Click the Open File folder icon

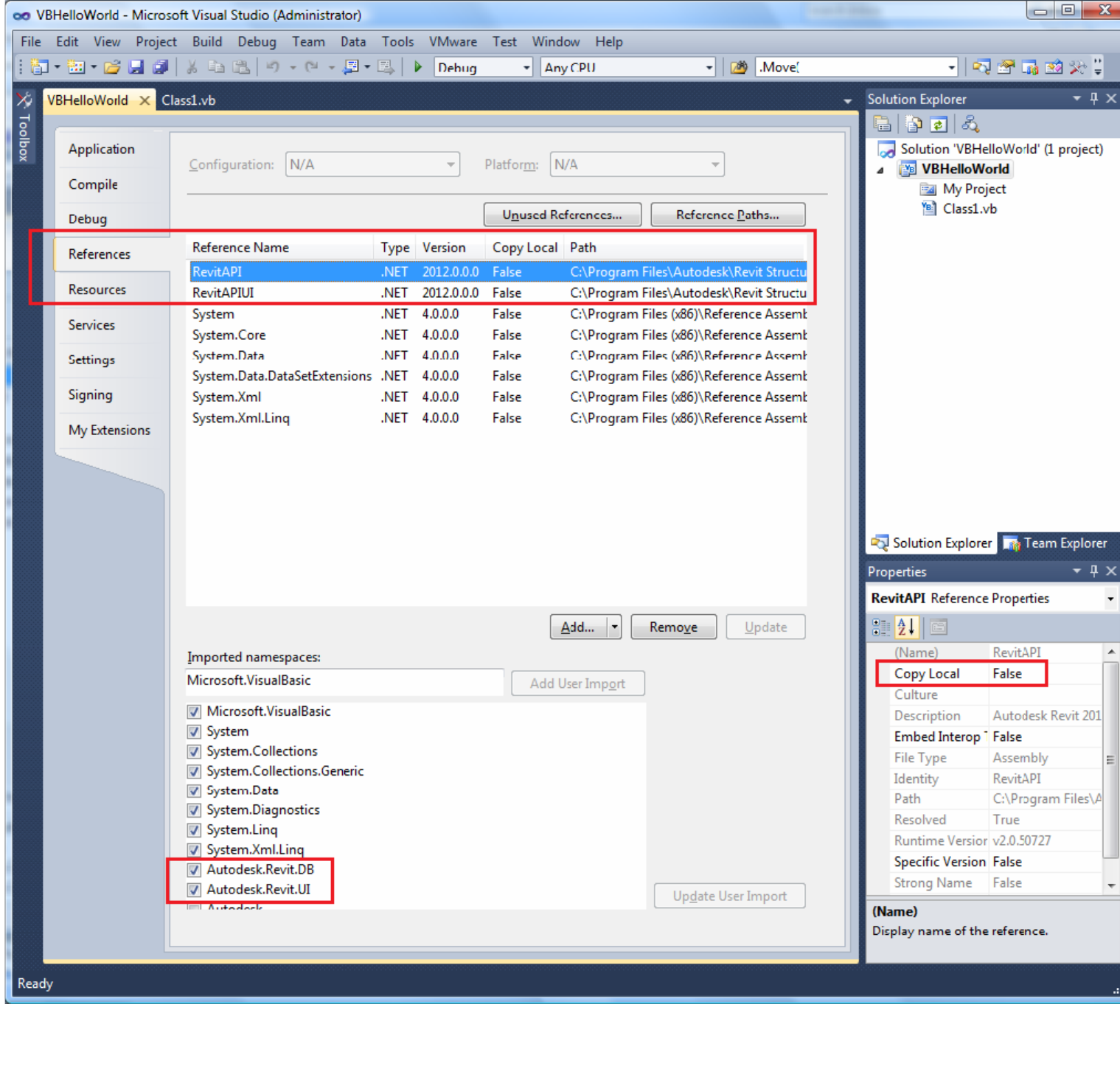(x=112, y=67)
